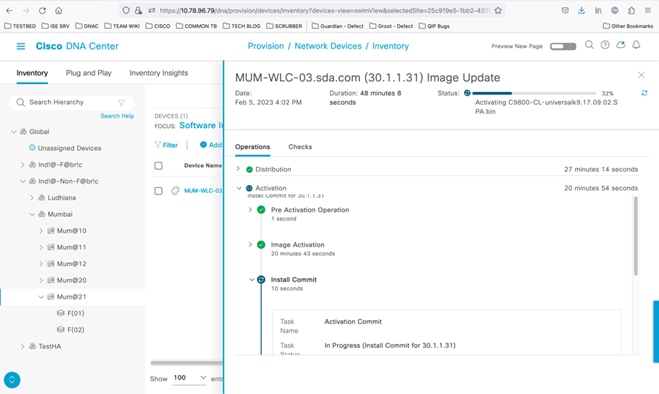Image resolution: width=659 pixels, height=394 pixels.
Task: Expand the Mum@10 building node
Action: click(x=41, y=231)
